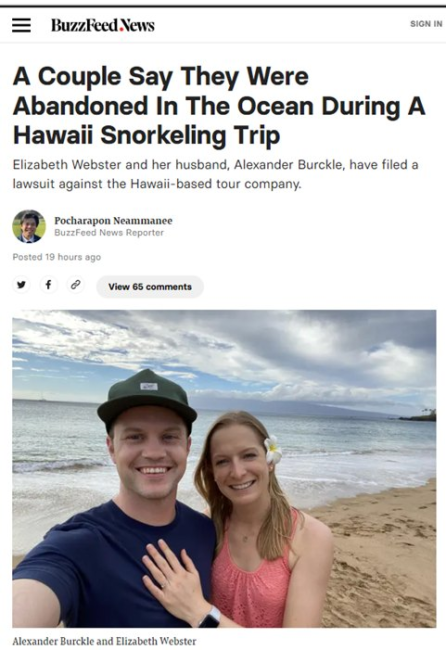Click the white flower in woman's hair
Image resolution: width=446 pixels, height=650 pixels.
[x=273, y=450]
